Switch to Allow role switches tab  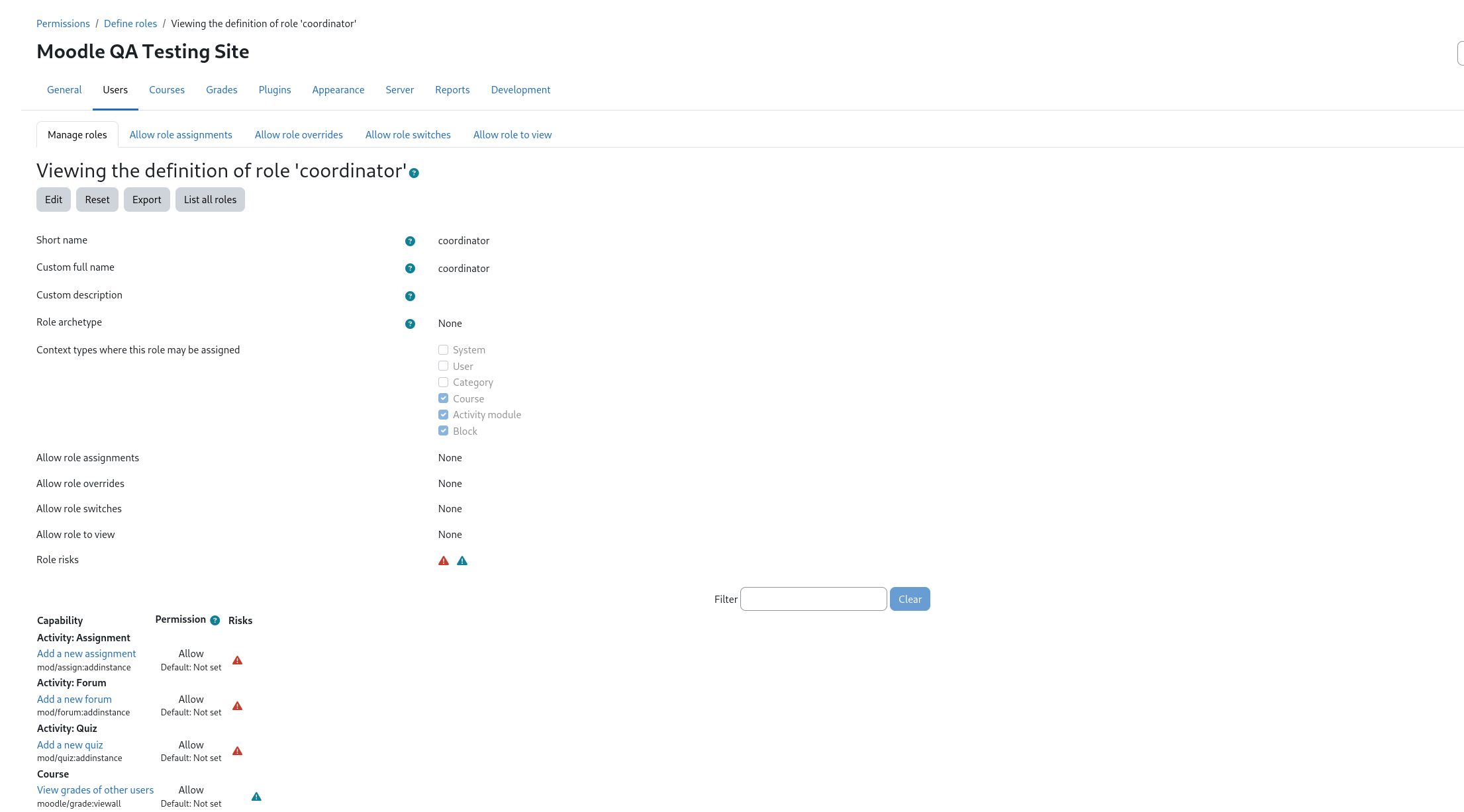click(x=408, y=135)
